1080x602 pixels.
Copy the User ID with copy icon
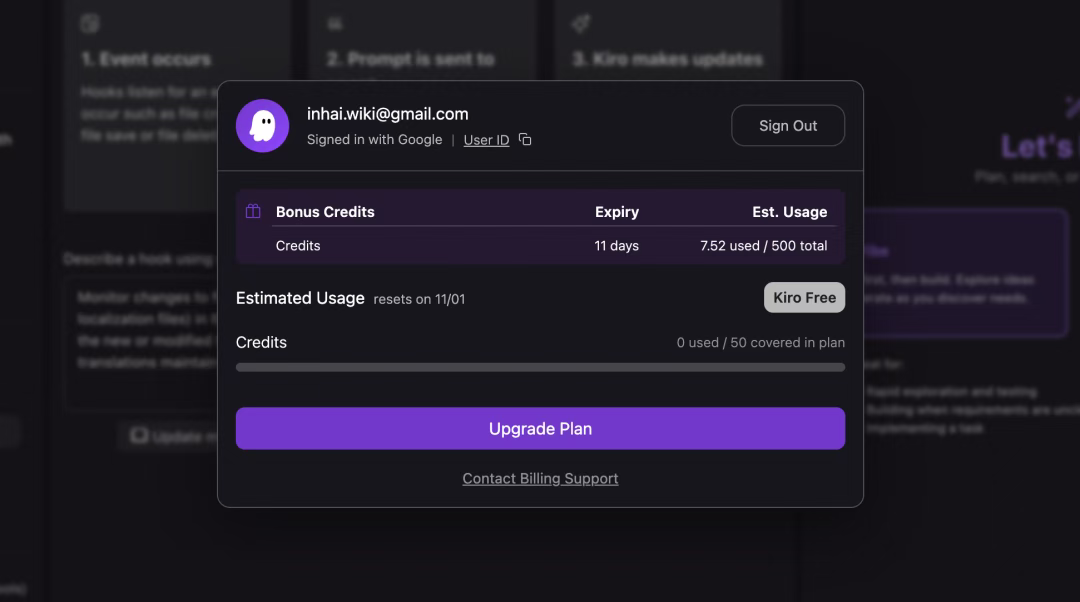(x=525, y=140)
